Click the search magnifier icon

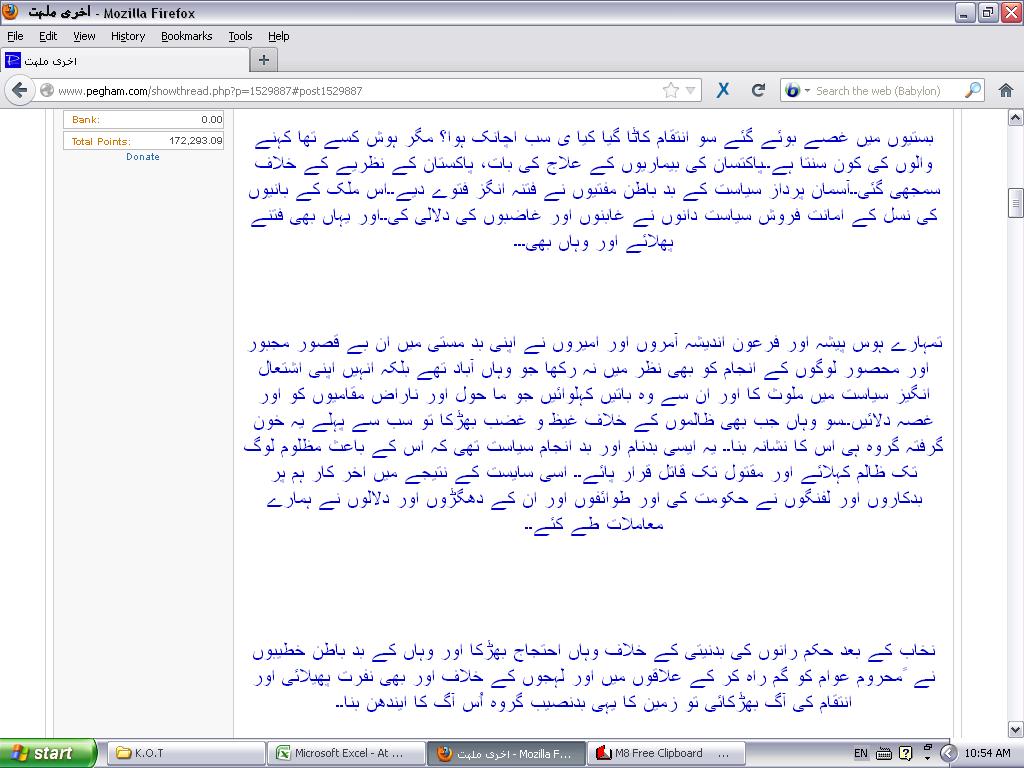pos(972,90)
